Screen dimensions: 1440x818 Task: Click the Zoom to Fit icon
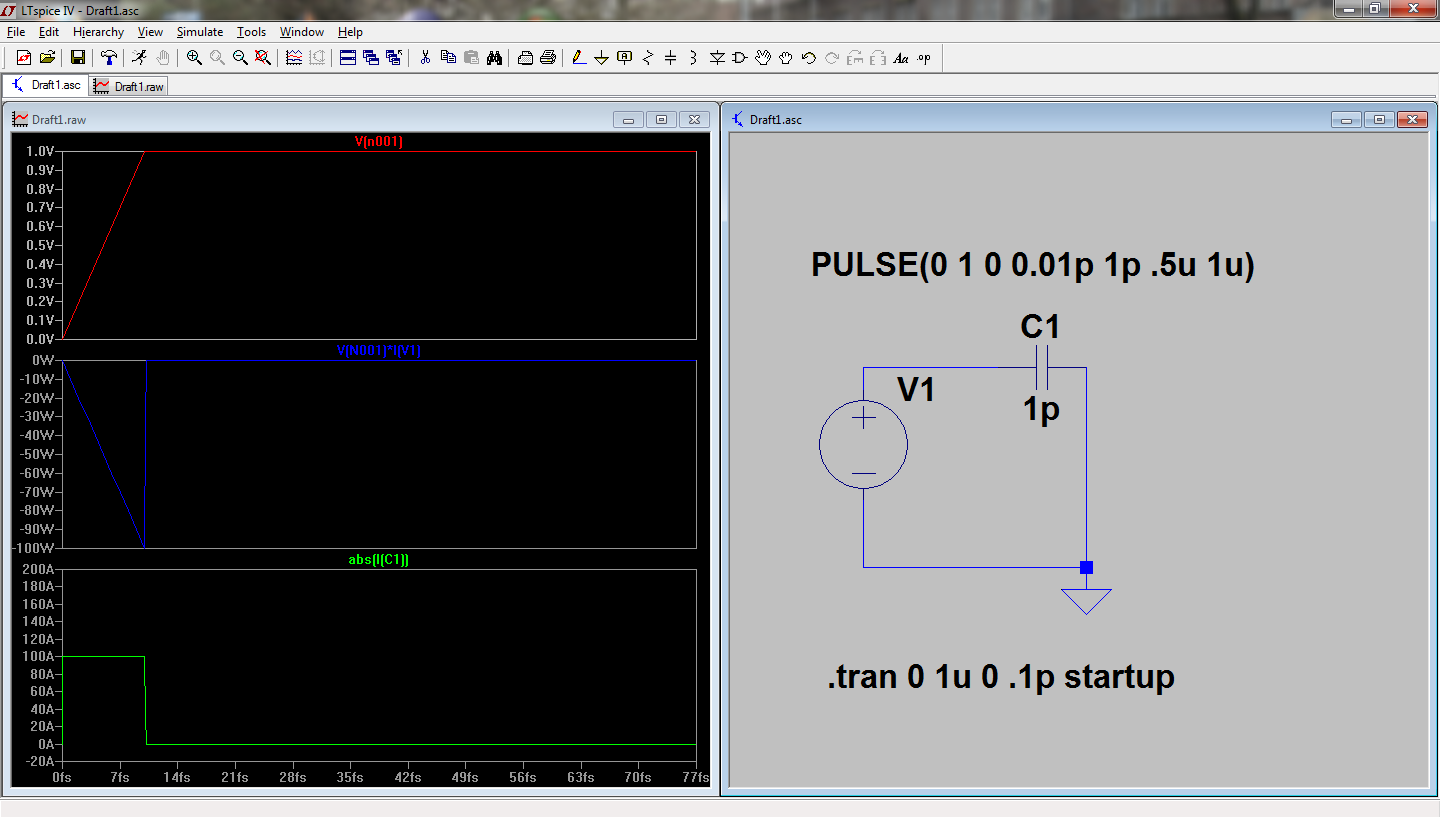(263, 58)
